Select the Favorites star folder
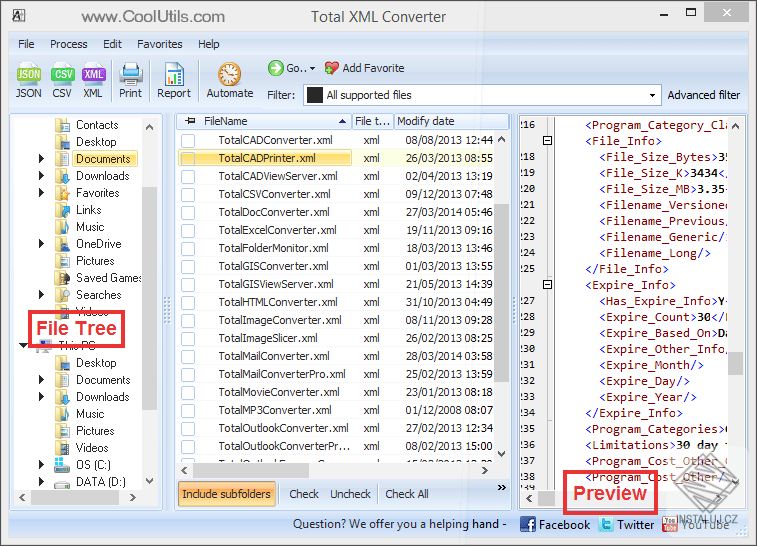This screenshot has width=757, height=546. tap(62, 193)
